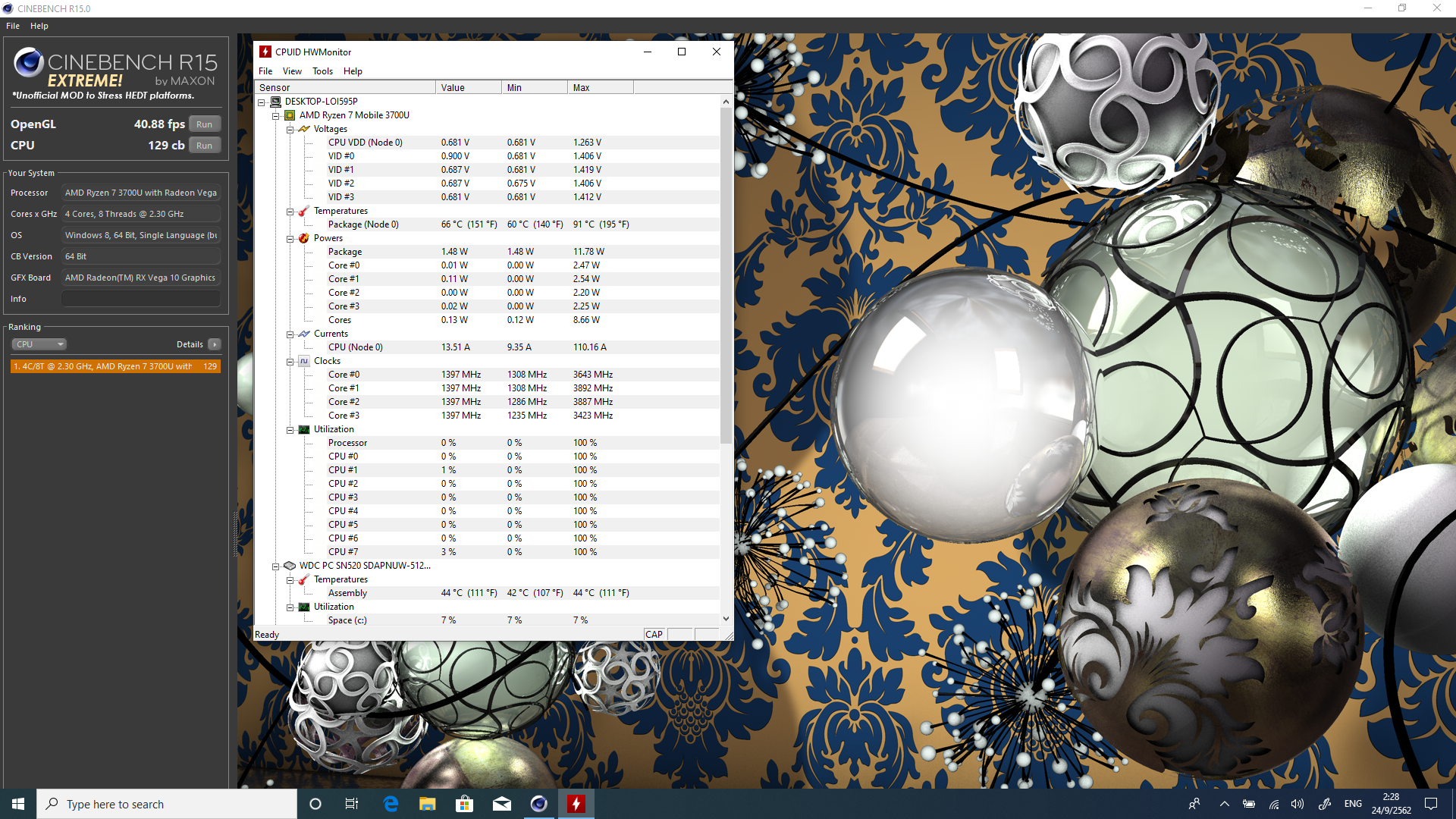Select the CPU VDD (Node 0) row
Screen dimensions: 1456x819
tap(487, 143)
